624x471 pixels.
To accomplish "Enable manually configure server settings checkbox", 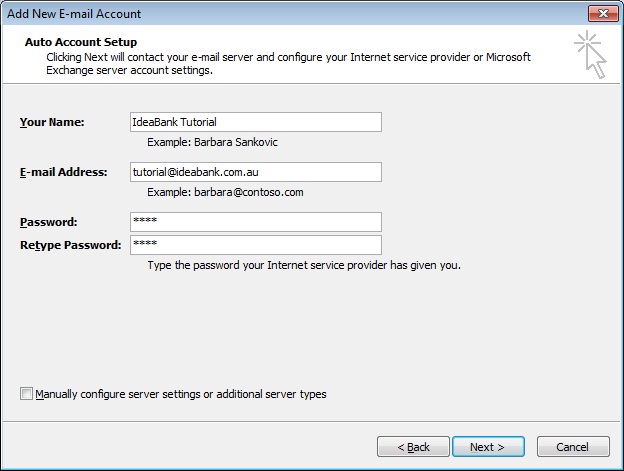I will (26, 394).
